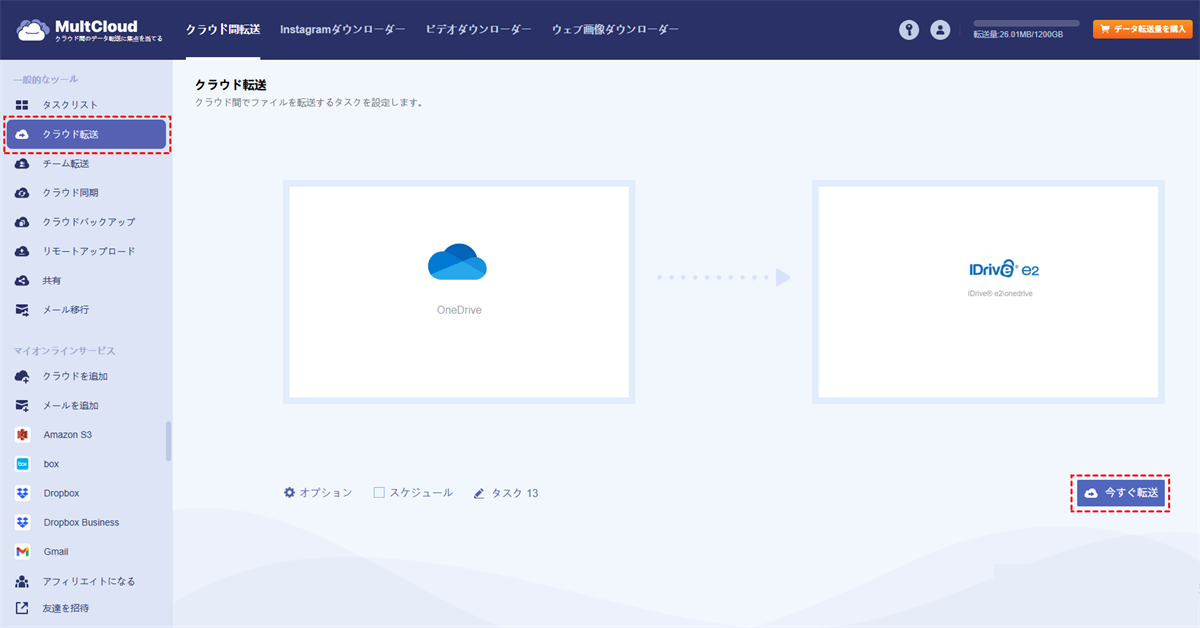Click the OneDrive cloud logo
This screenshot has width=1200, height=628.
(457, 262)
